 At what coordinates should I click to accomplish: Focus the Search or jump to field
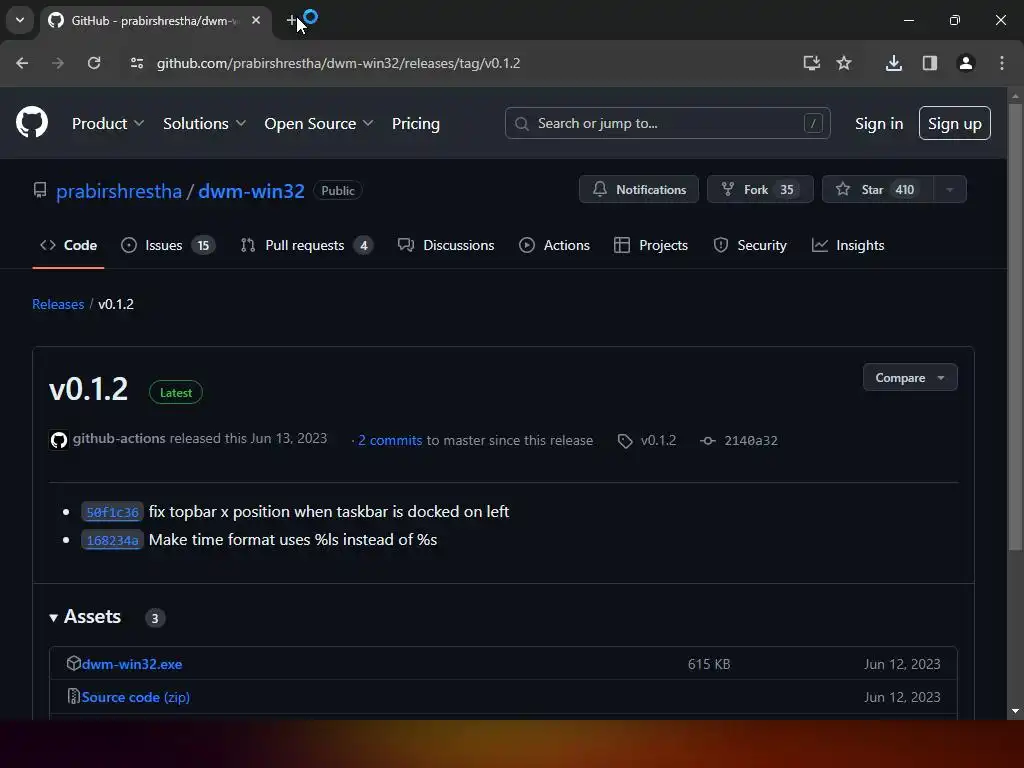tap(667, 123)
